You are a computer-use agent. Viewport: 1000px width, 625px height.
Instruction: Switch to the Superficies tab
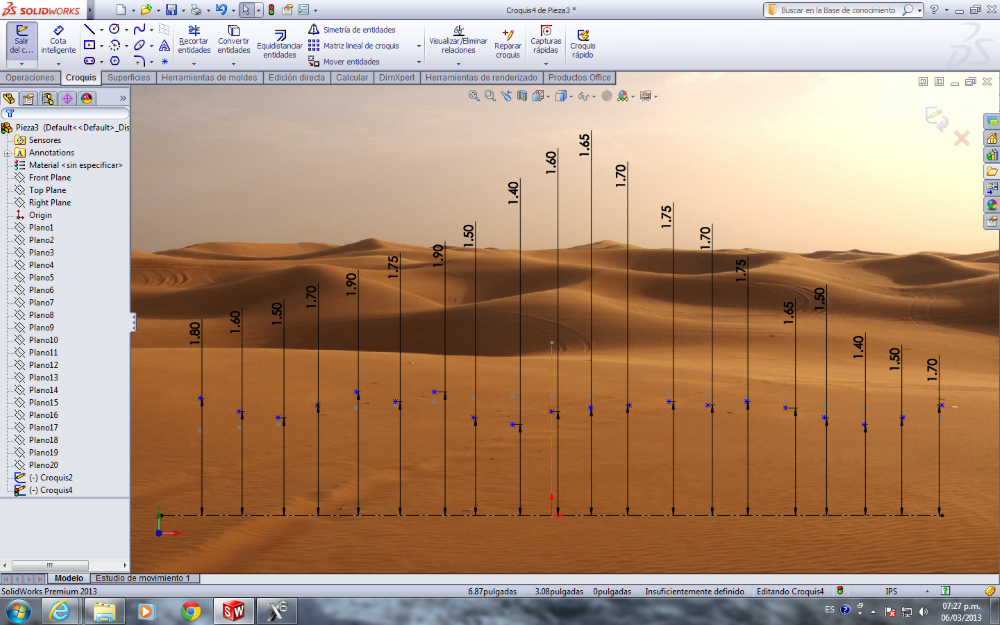(129, 77)
